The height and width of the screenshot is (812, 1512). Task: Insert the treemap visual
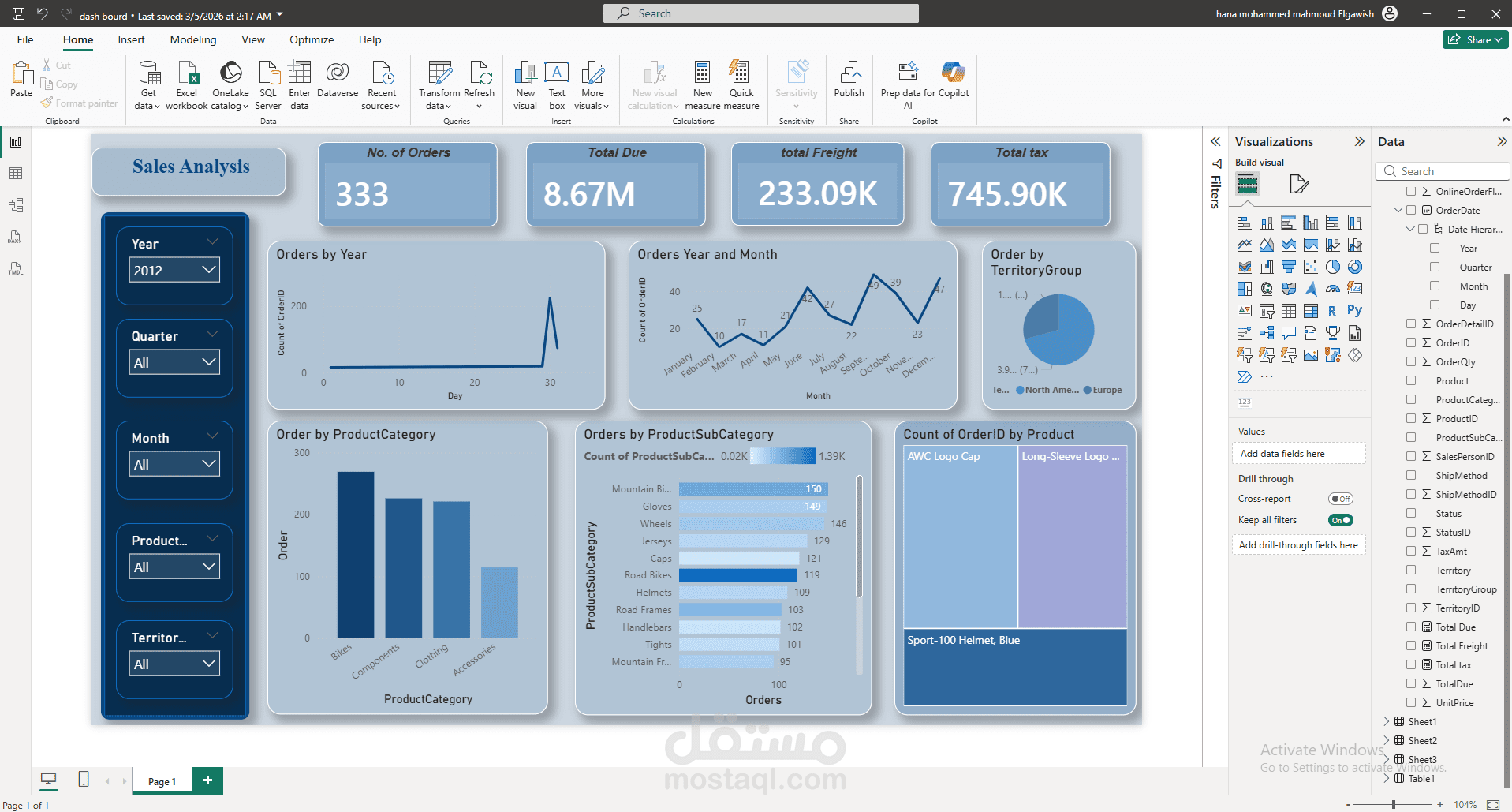(x=1245, y=289)
